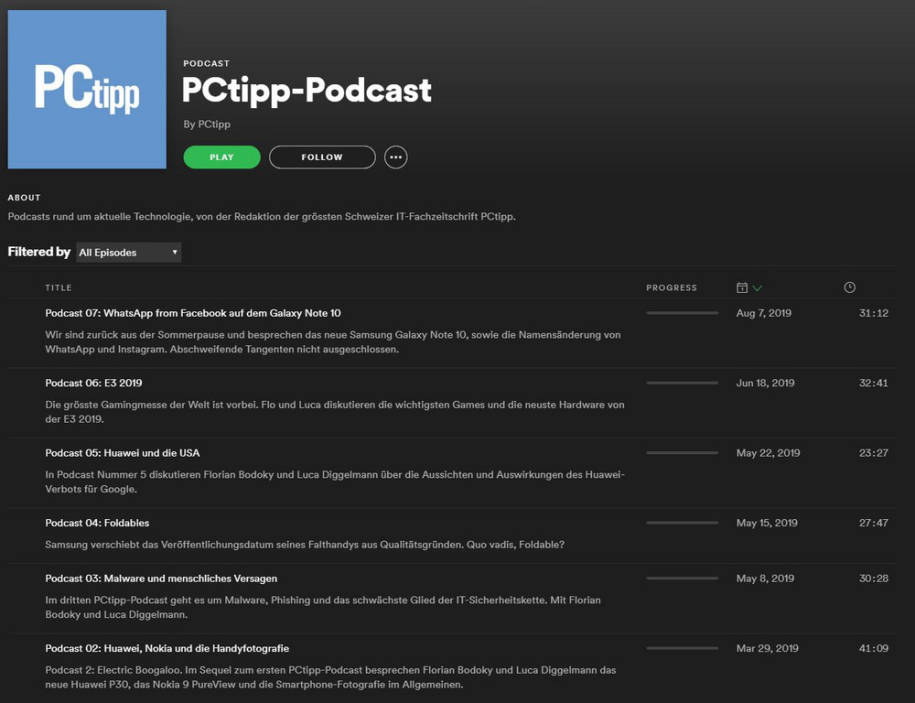Click the ABOUT description starting 'Podcasts rund um'
The width and height of the screenshot is (915, 703).
tap(261, 217)
